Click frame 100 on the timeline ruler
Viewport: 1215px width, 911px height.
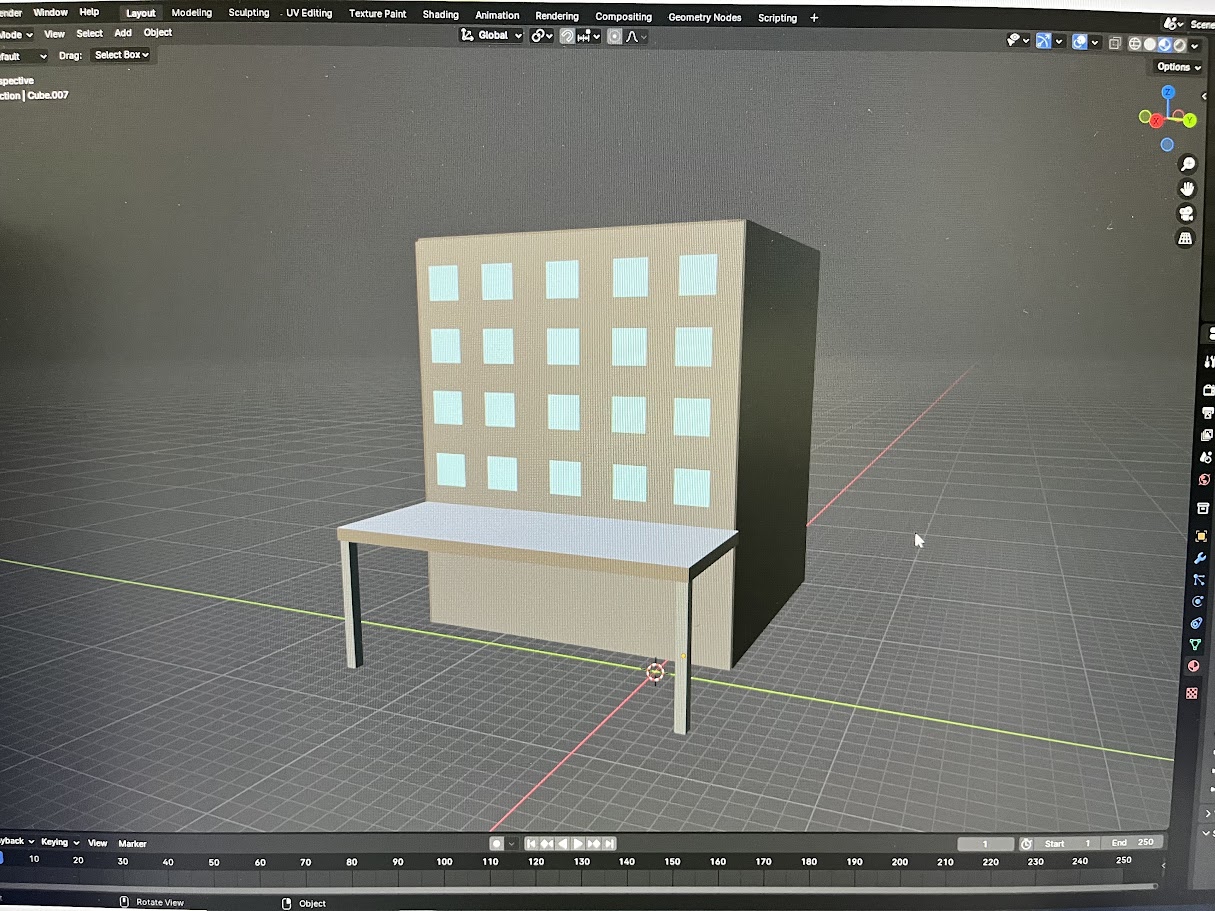pos(444,861)
